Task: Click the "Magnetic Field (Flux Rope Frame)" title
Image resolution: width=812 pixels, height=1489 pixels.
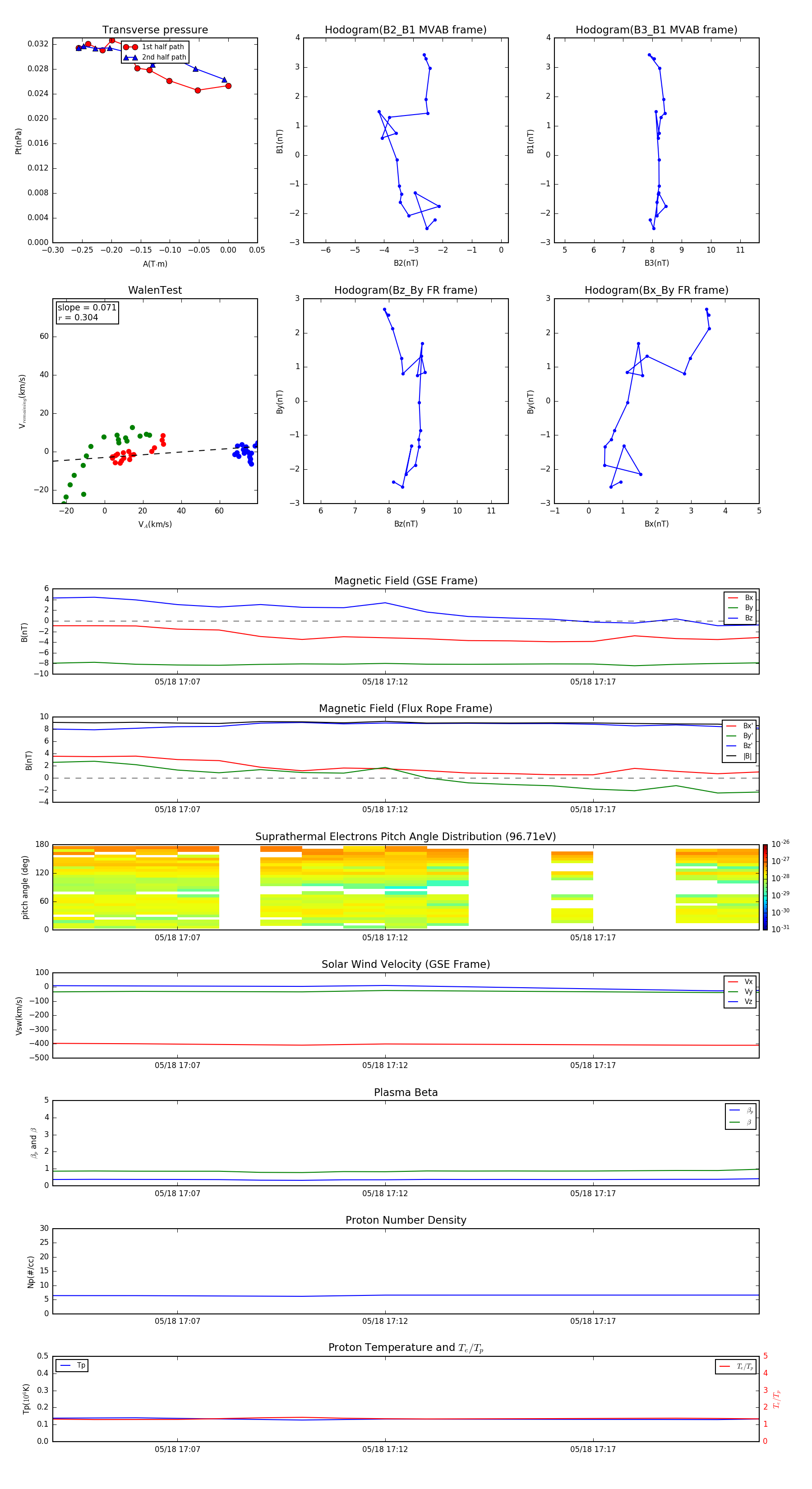Action: coord(406,709)
